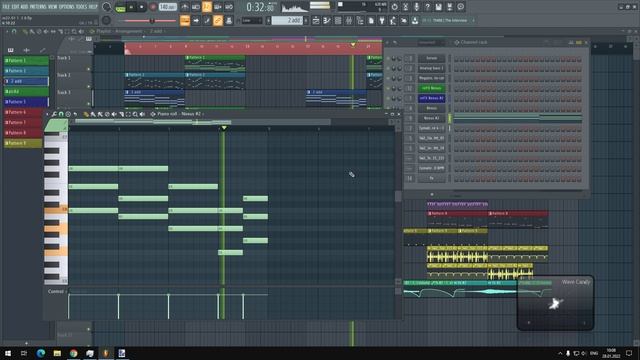
Task: Click the view browser icon
Action: [360, 20]
